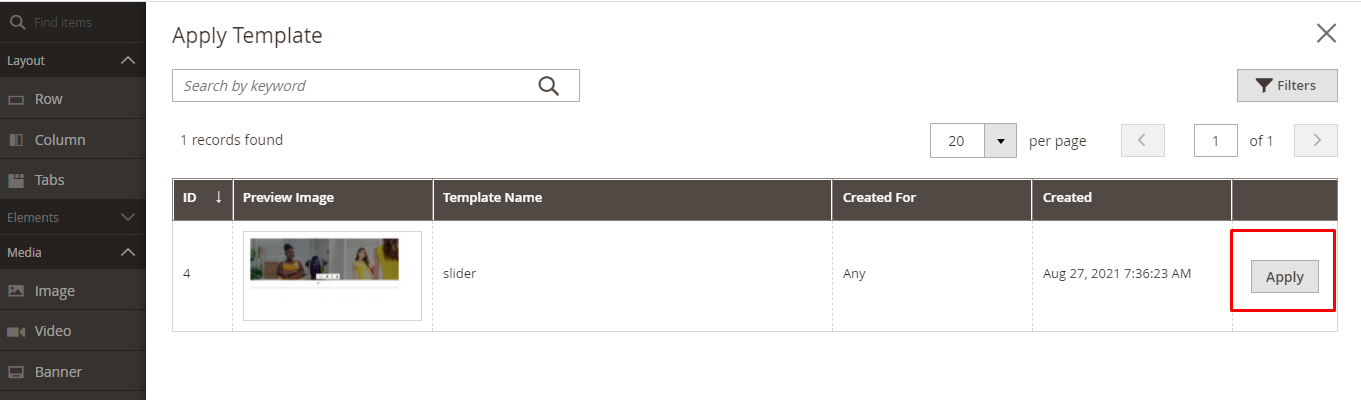The width and height of the screenshot is (1361, 400).
Task: Click the Tabs element icon
Action: pos(16,181)
